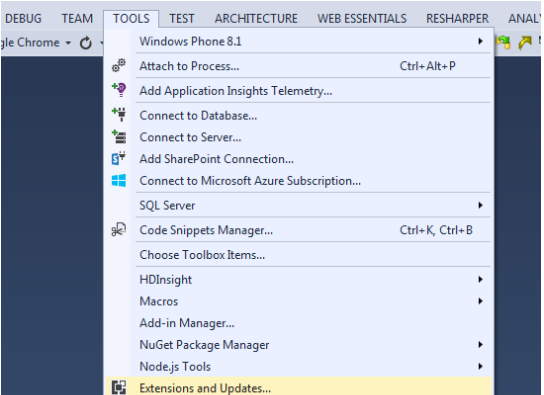Click the Connect to Database plug icon

point(119,114)
